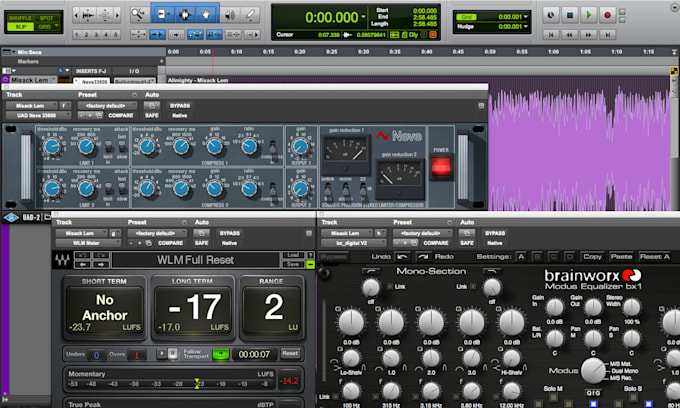Click the Stop button in transport

[x=569, y=15]
